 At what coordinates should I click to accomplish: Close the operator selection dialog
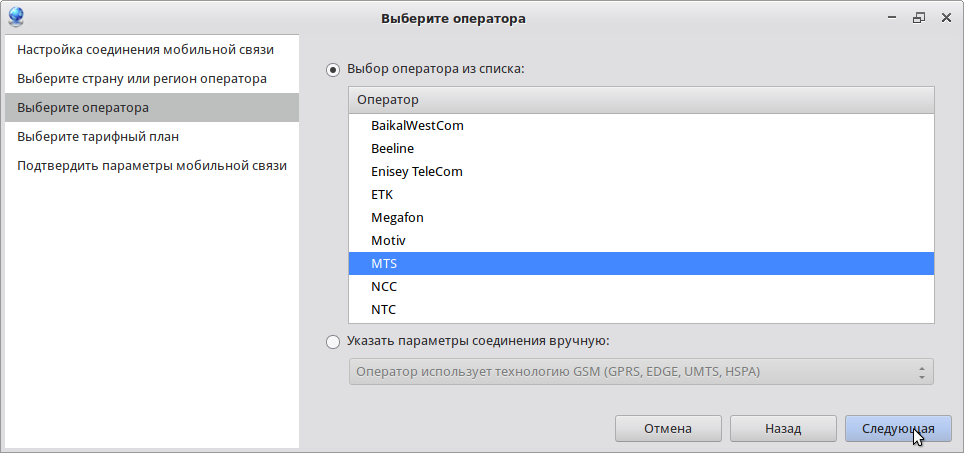point(945,18)
